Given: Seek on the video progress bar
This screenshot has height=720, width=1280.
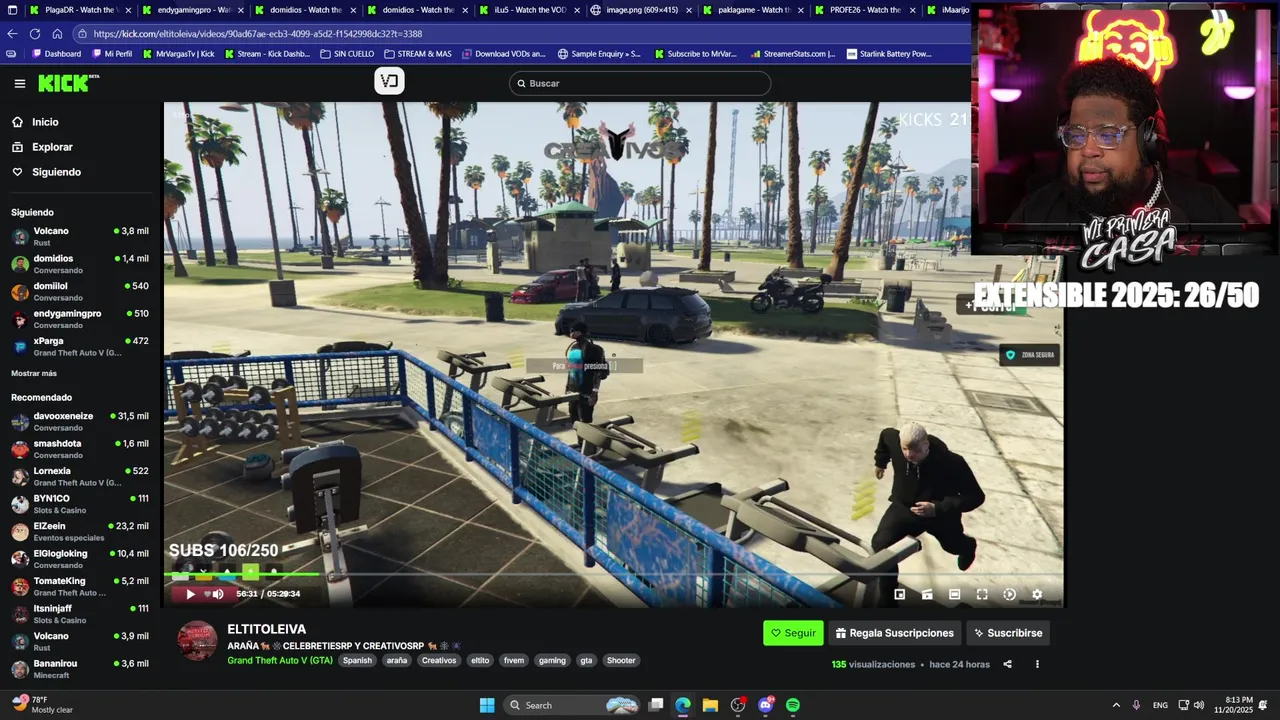Looking at the screenshot, I should [x=613, y=574].
